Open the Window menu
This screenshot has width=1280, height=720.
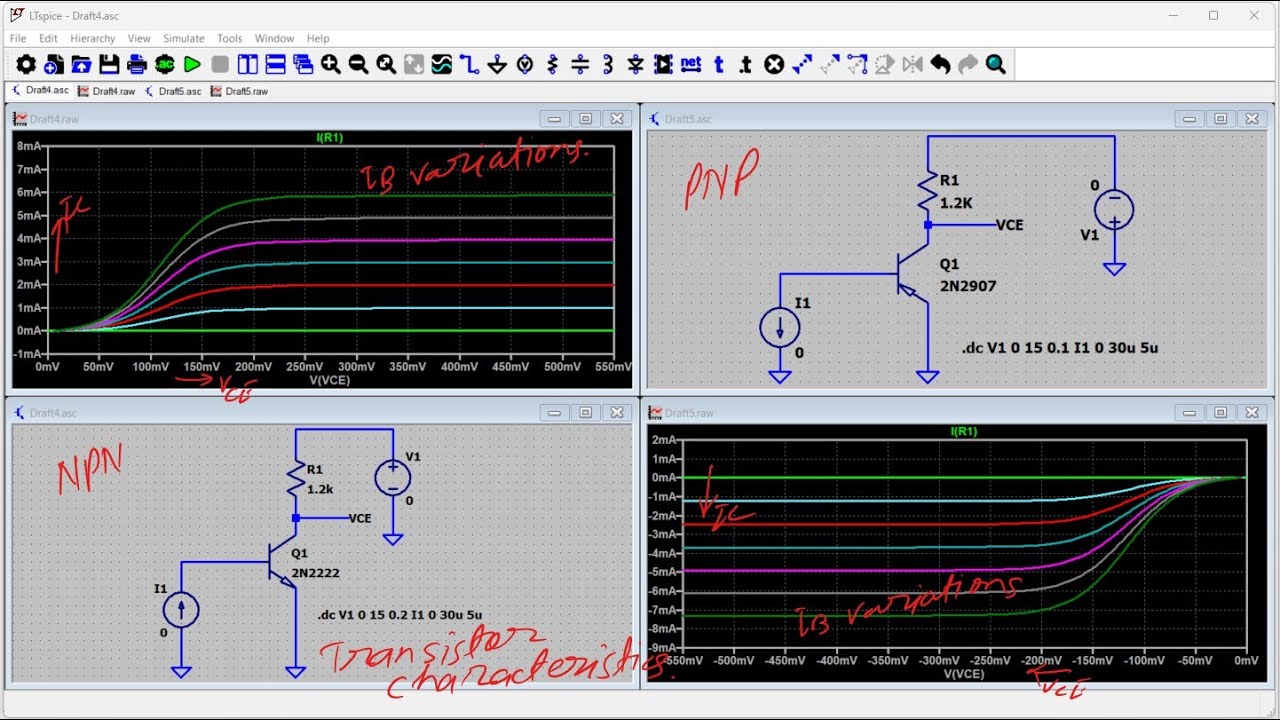275,38
